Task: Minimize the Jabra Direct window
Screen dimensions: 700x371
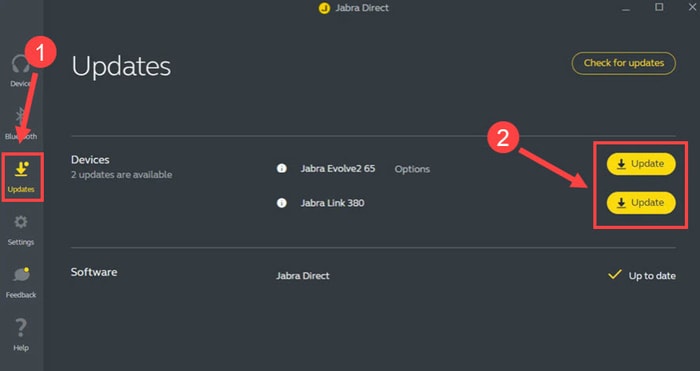Action: tap(626, 8)
